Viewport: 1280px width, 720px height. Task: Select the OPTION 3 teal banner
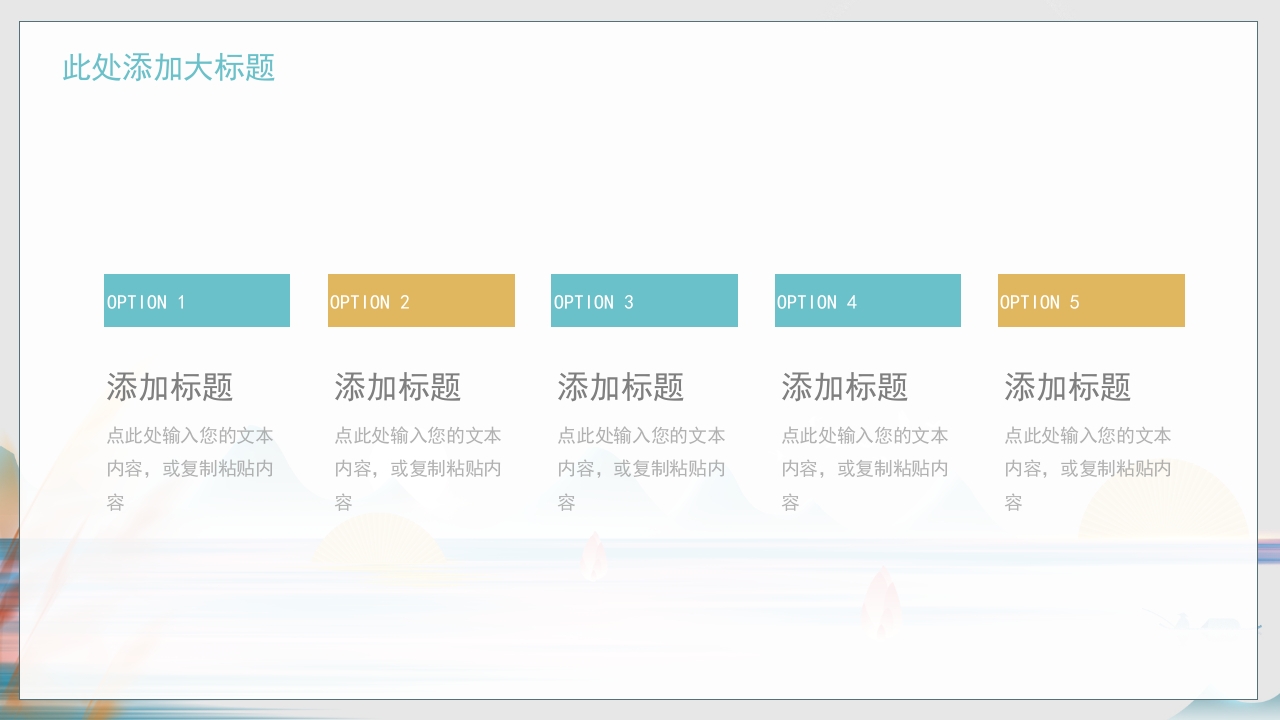click(644, 300)
